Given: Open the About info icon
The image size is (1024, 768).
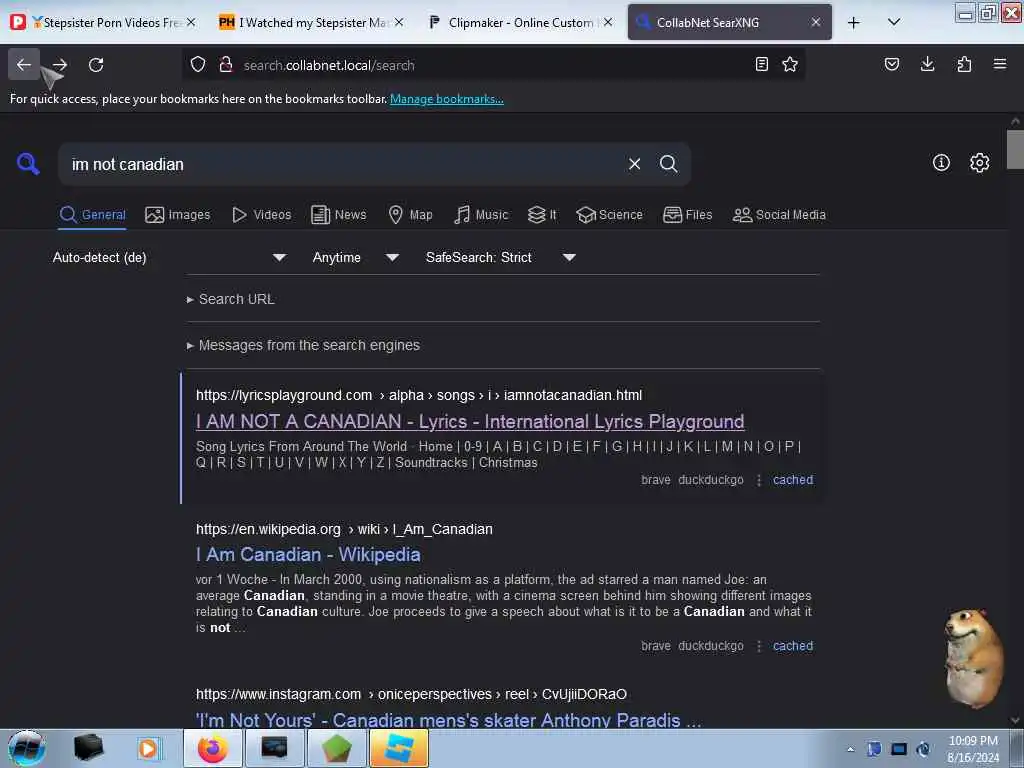Looking at the screenshot, I should pos(941,163).
